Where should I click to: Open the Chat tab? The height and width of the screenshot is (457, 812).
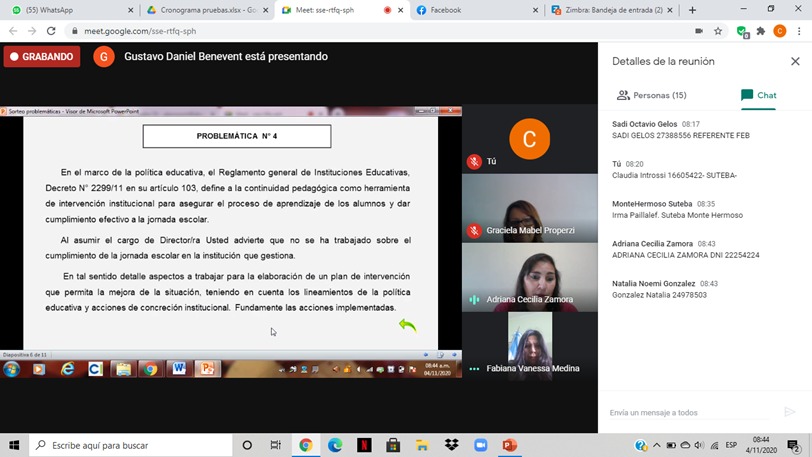758,95
